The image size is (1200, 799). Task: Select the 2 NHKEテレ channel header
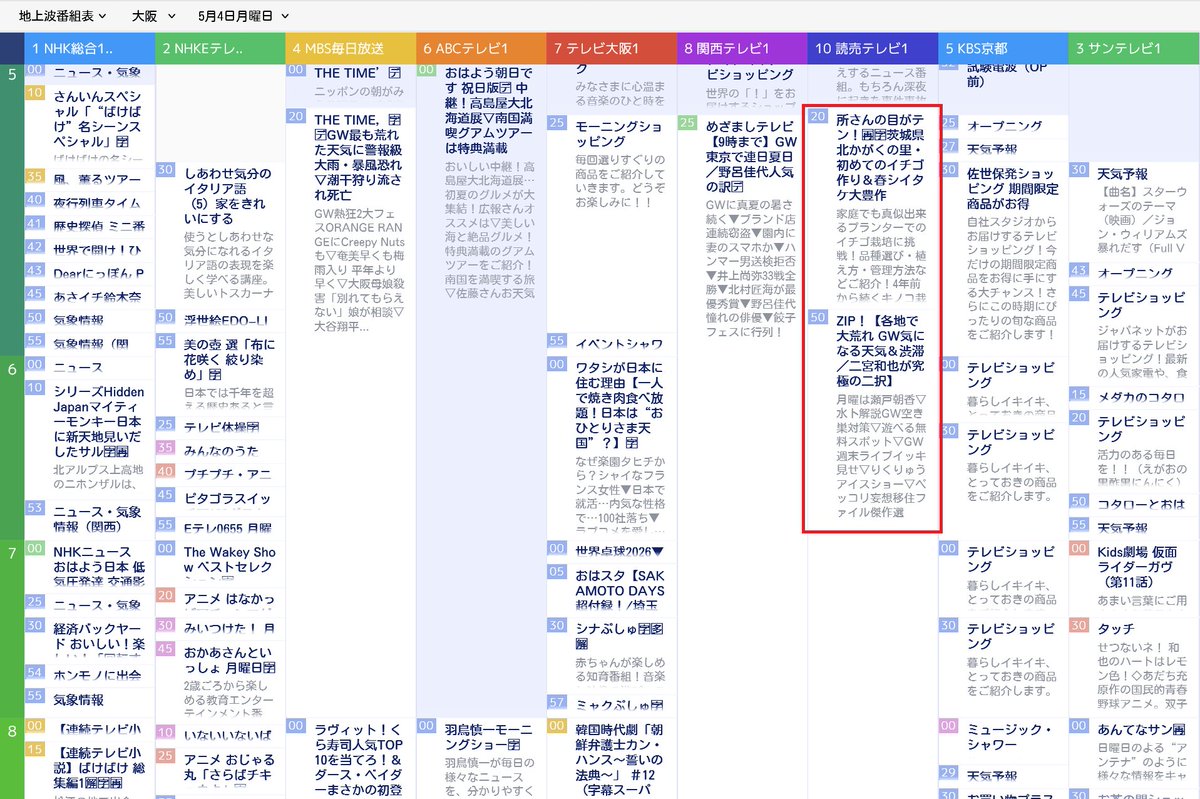[x=220, y=48]
